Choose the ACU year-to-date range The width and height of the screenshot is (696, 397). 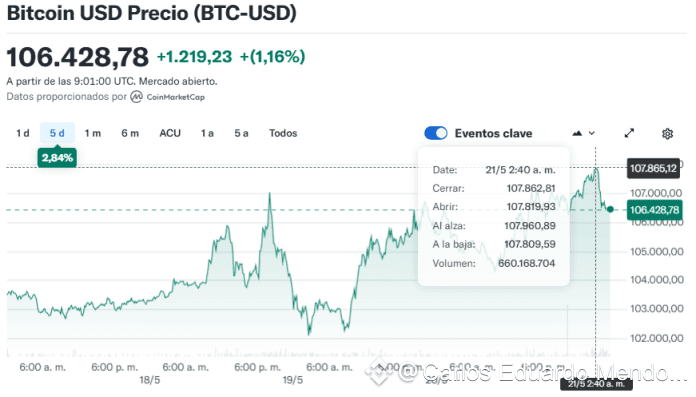[x=170, y=133]
